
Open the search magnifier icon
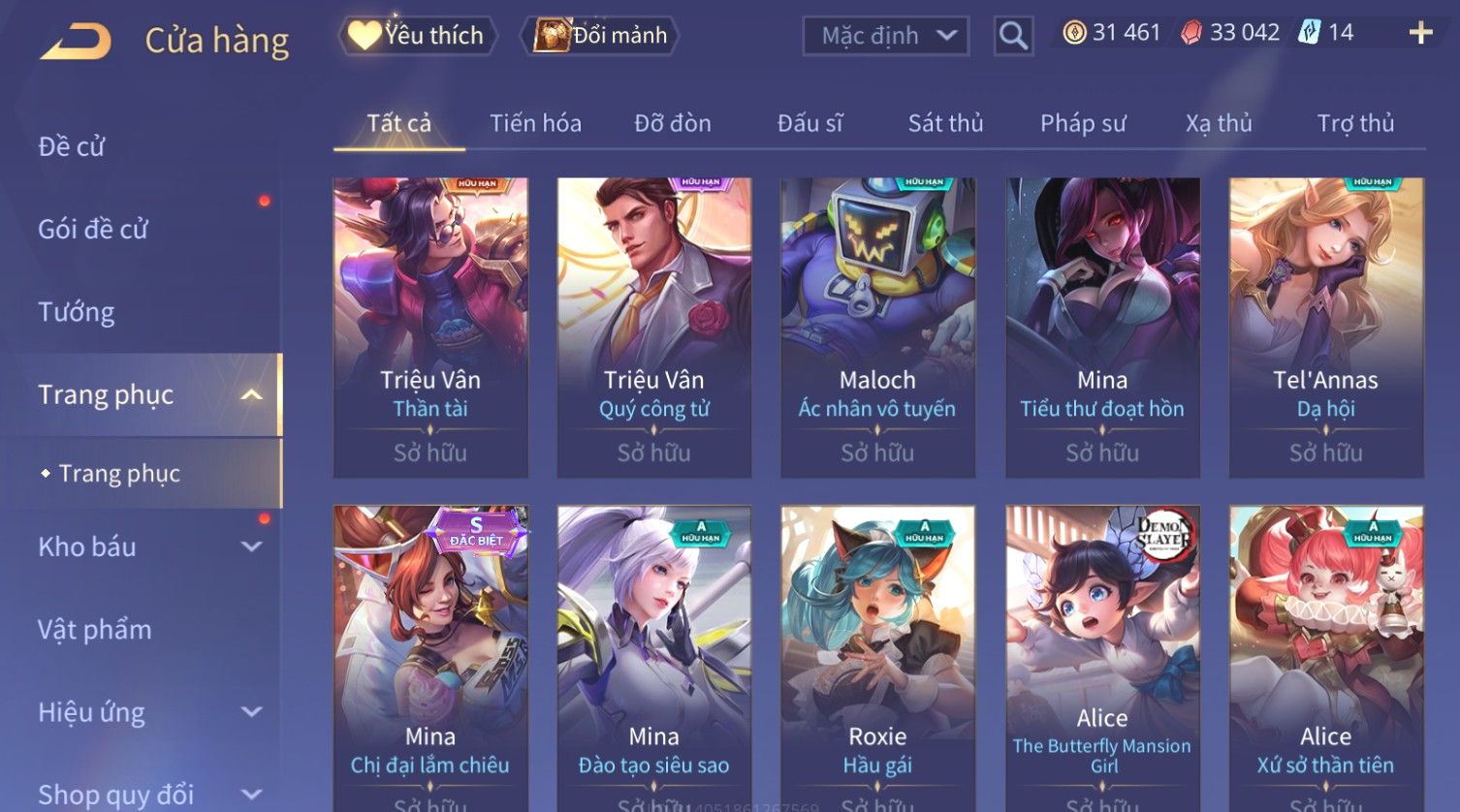click(x=1013, y=37)
